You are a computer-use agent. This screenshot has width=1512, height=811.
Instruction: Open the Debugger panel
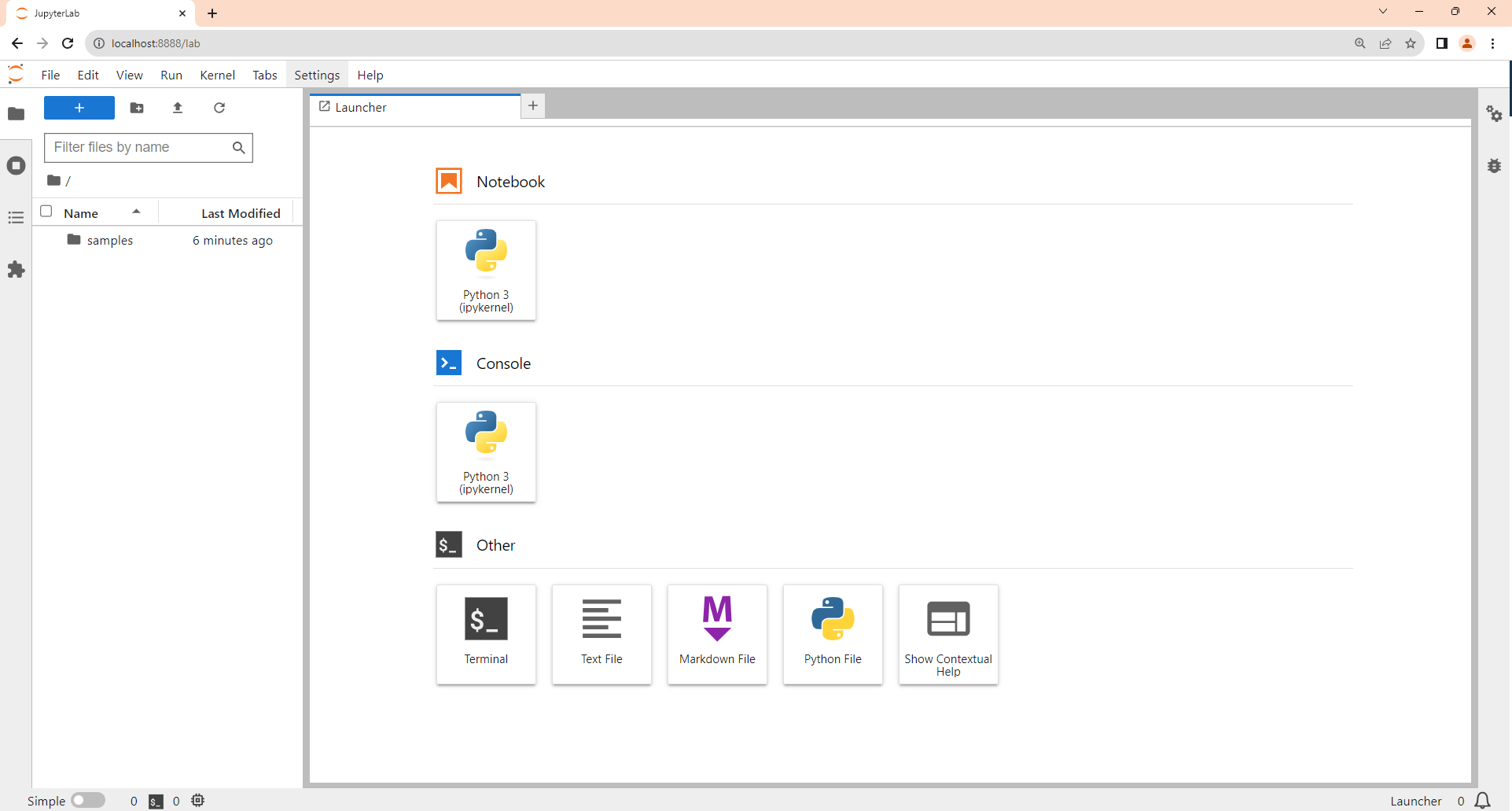pyautogui.click(x=1495, y=166)
